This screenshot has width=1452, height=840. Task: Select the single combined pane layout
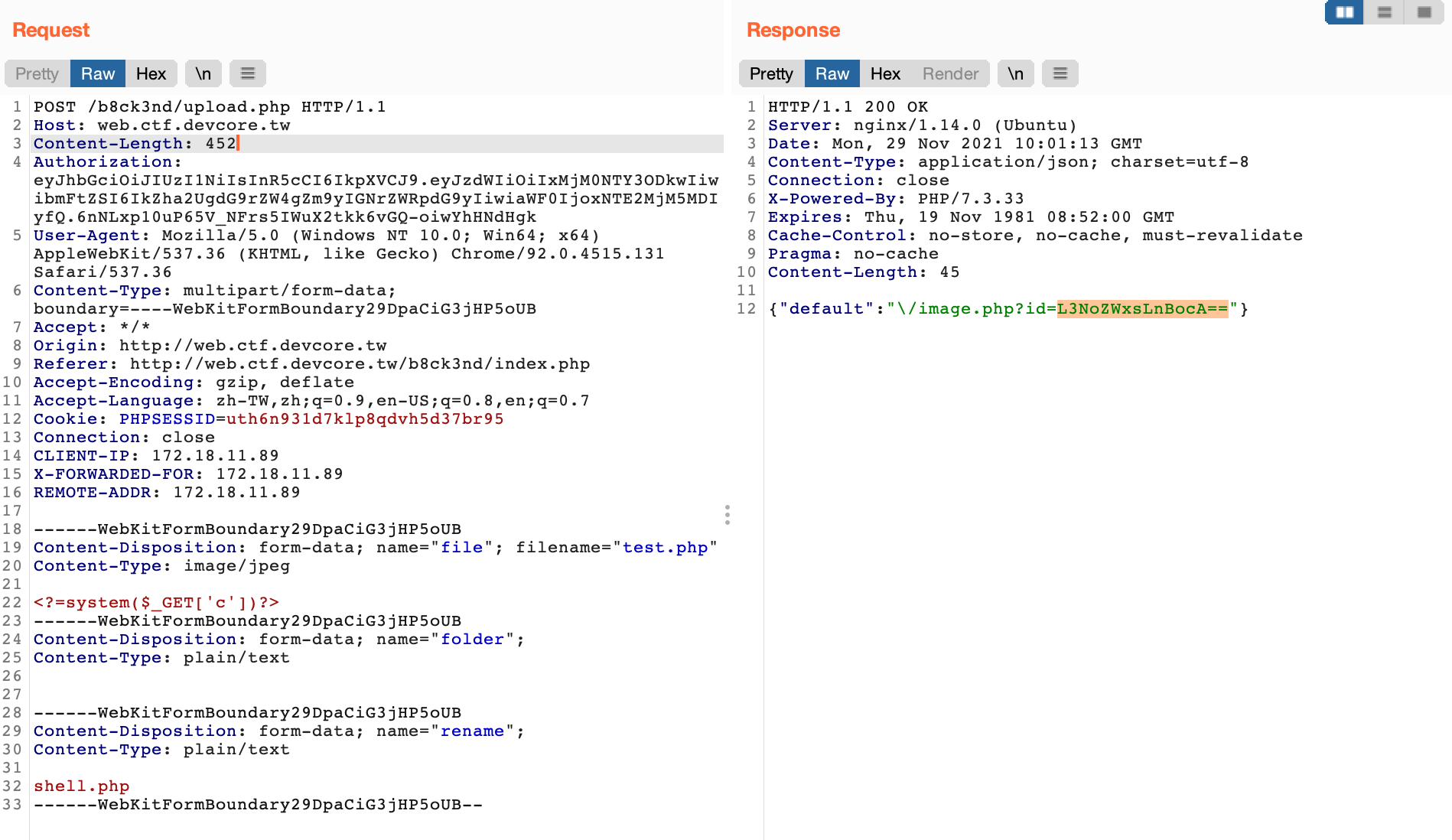click(x=1424, y=12)
